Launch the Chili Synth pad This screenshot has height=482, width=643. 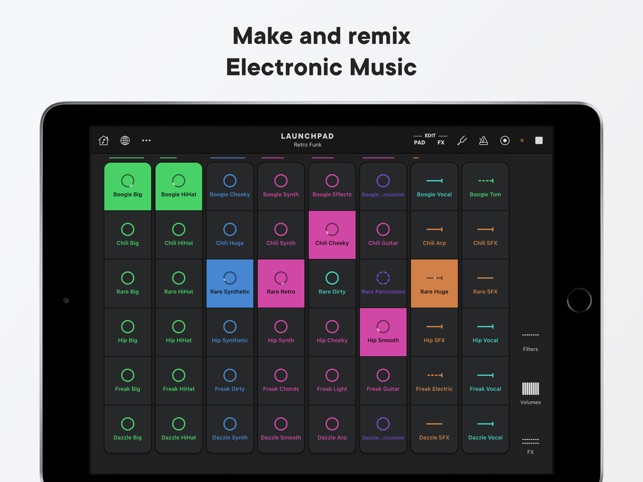click(281, 235)
